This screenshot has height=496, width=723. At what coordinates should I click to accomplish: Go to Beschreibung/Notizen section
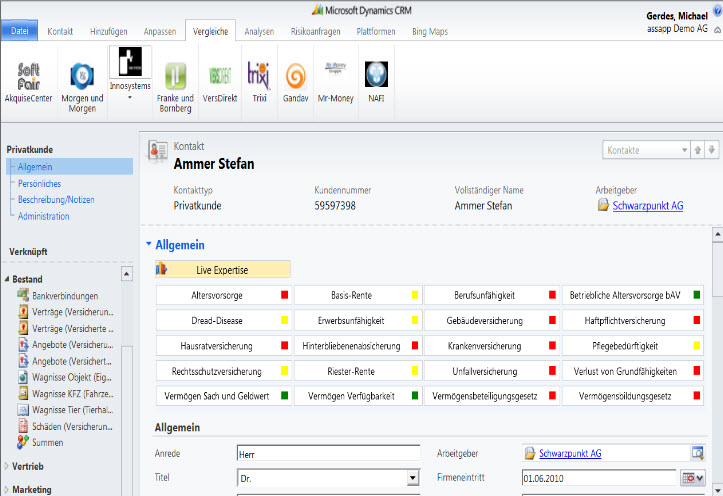point(56,200)
